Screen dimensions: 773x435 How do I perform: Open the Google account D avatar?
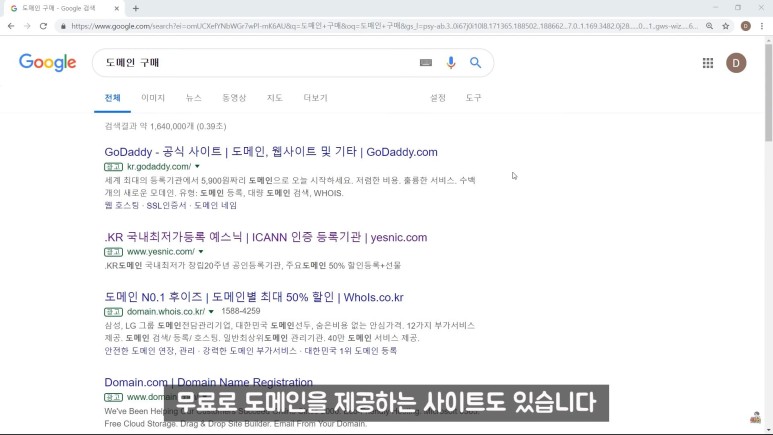click(x=736, y=63)
